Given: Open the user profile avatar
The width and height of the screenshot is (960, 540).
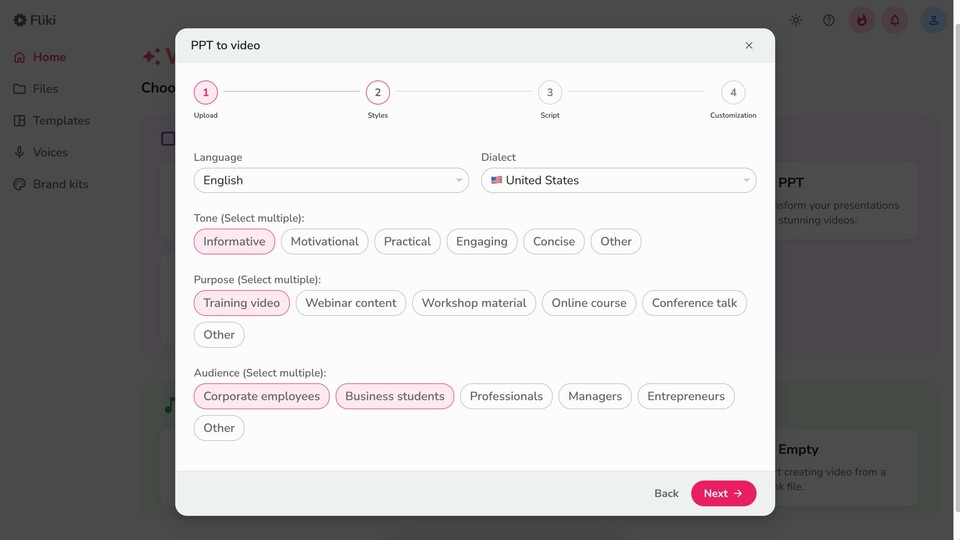Looking at the screenshot, I should coord(933,20).
